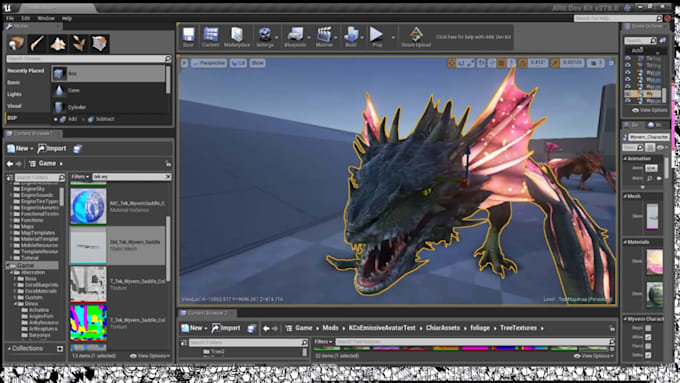Click the mesh thumbnail under Mesh section
The width and height of the screenshot is (680, 383).
(652, 216)
